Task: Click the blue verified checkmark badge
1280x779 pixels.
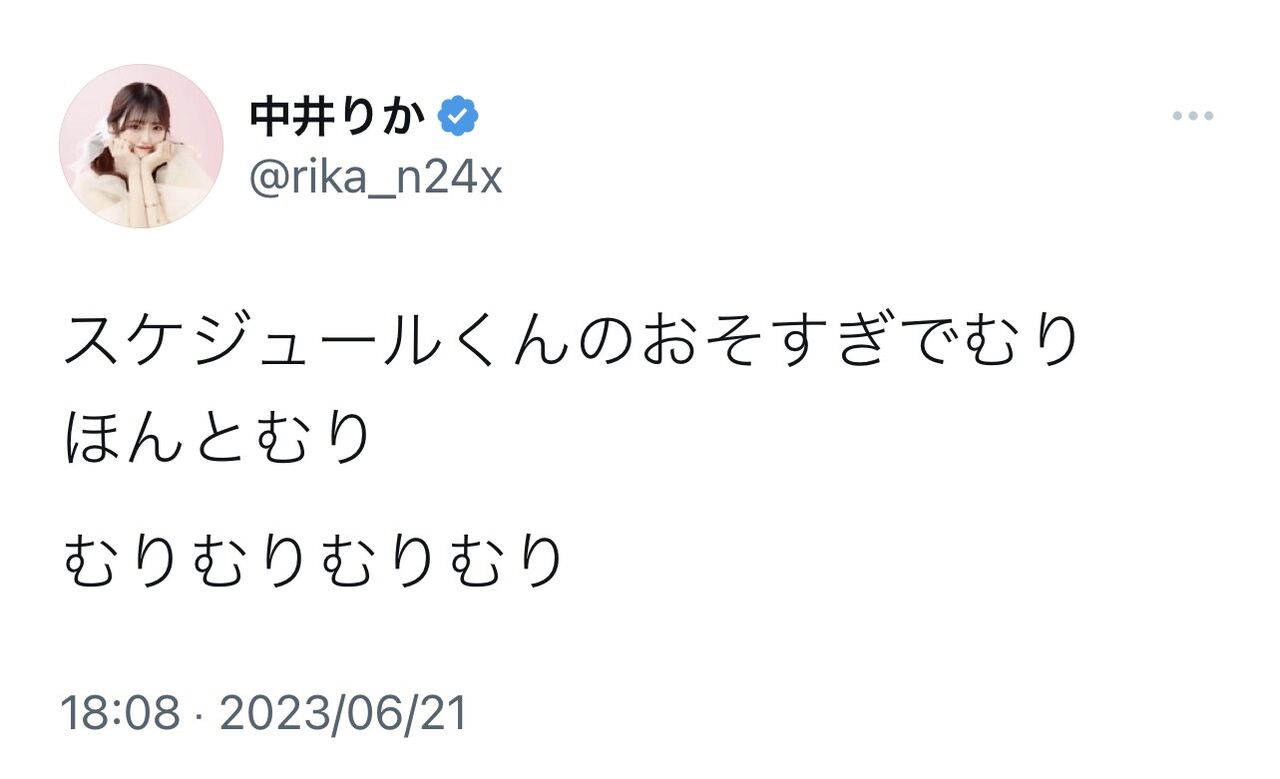Action: [x=458, y=118]
